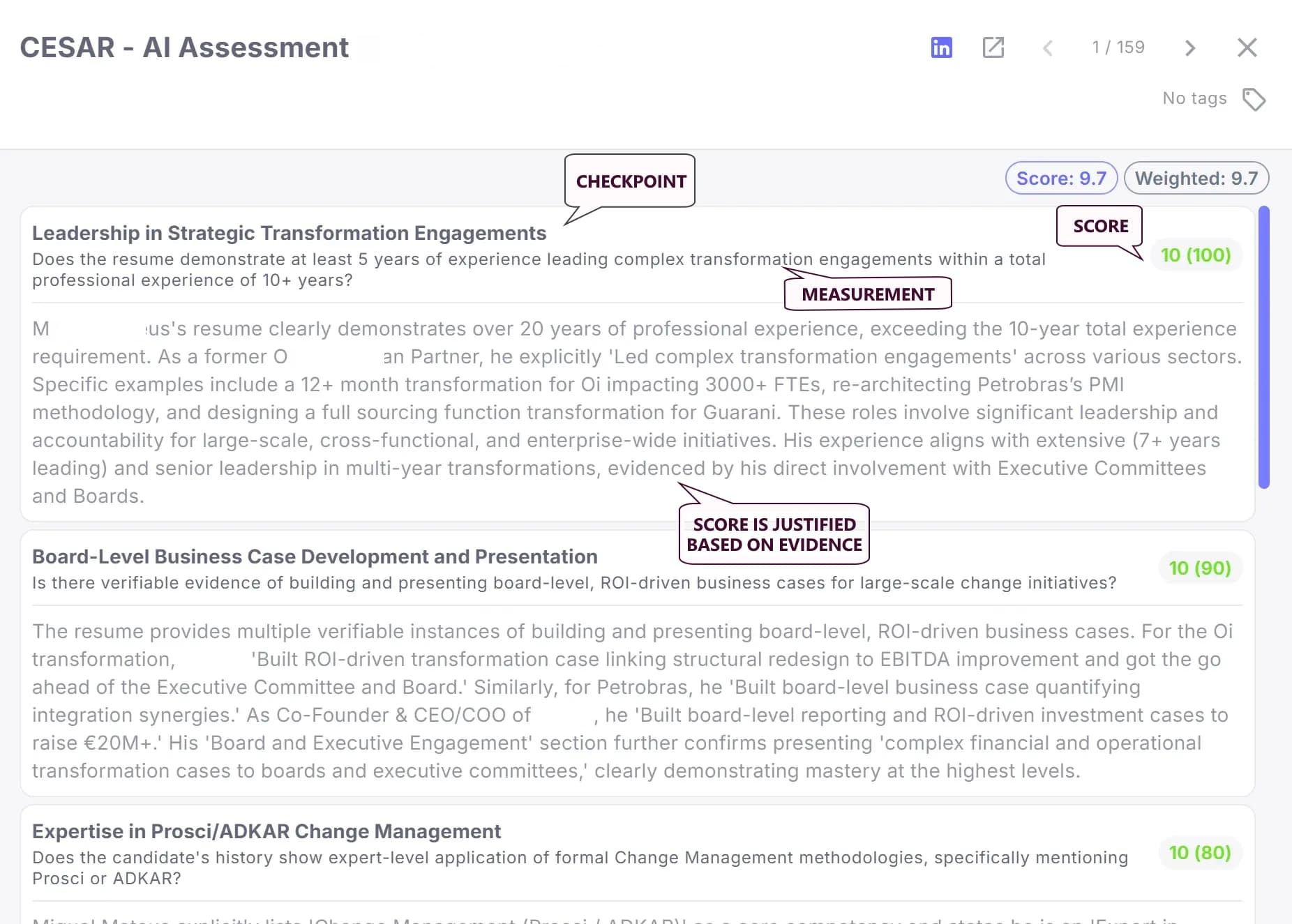Select the LinkedIn badge in the header

940,47
